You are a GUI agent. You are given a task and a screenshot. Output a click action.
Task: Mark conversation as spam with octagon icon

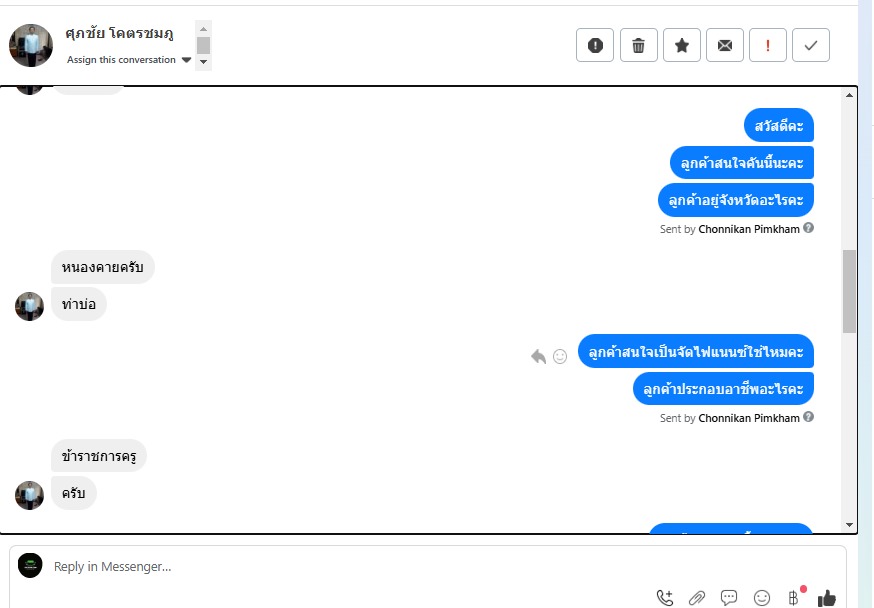[595, 45]
